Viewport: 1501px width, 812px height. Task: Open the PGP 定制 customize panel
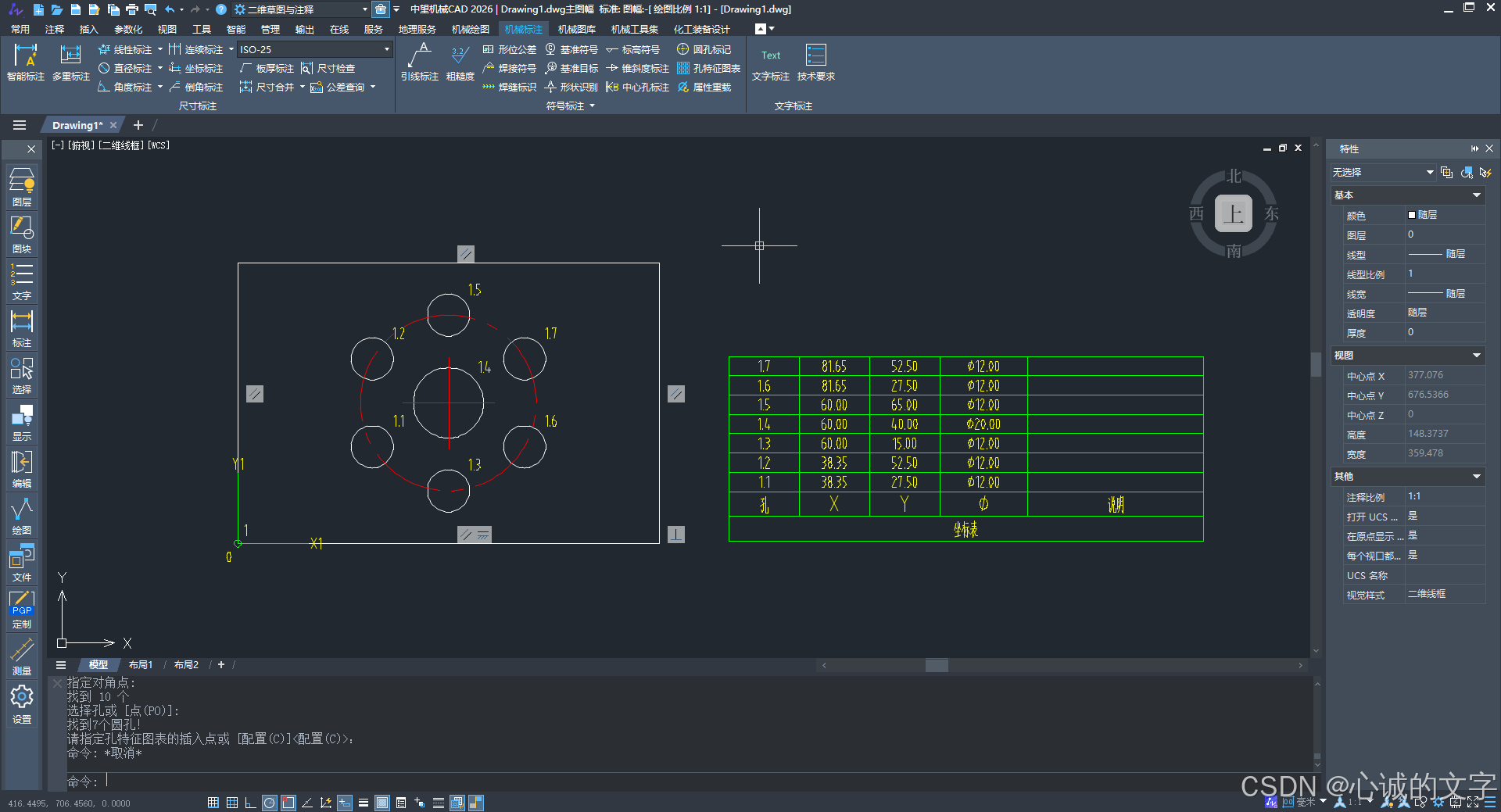(22, 610)
